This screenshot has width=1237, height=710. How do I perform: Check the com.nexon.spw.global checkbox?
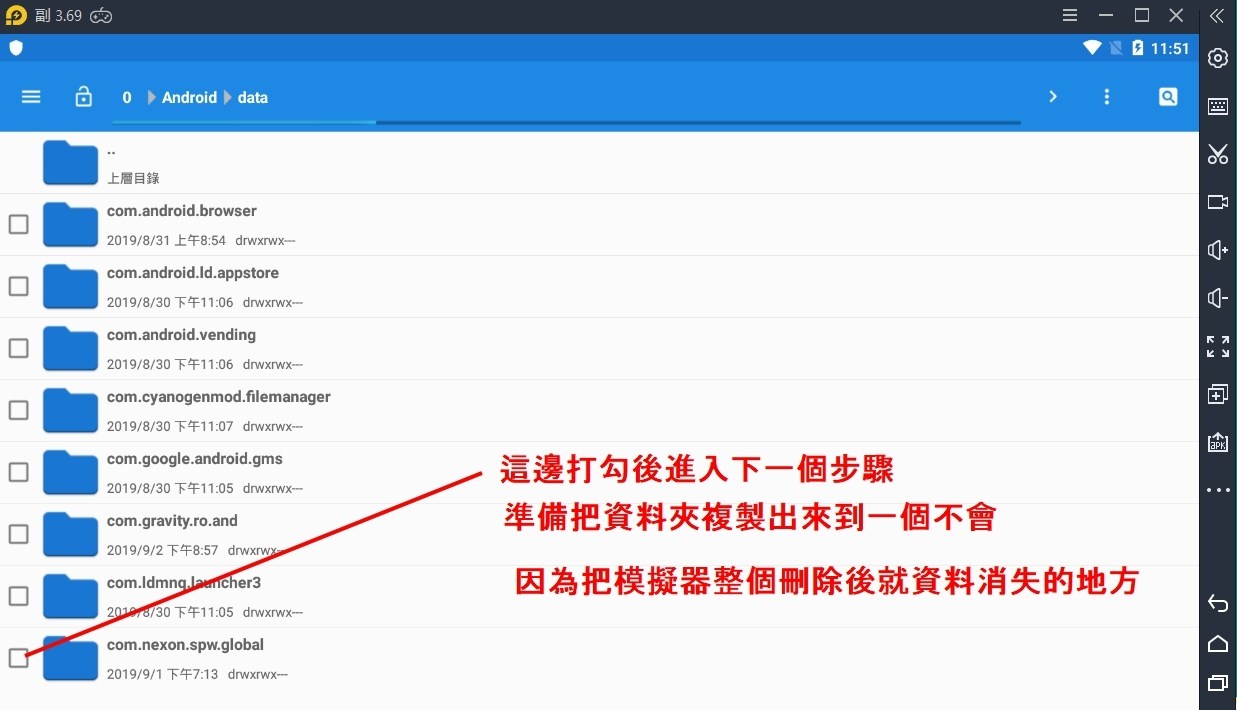18,658
